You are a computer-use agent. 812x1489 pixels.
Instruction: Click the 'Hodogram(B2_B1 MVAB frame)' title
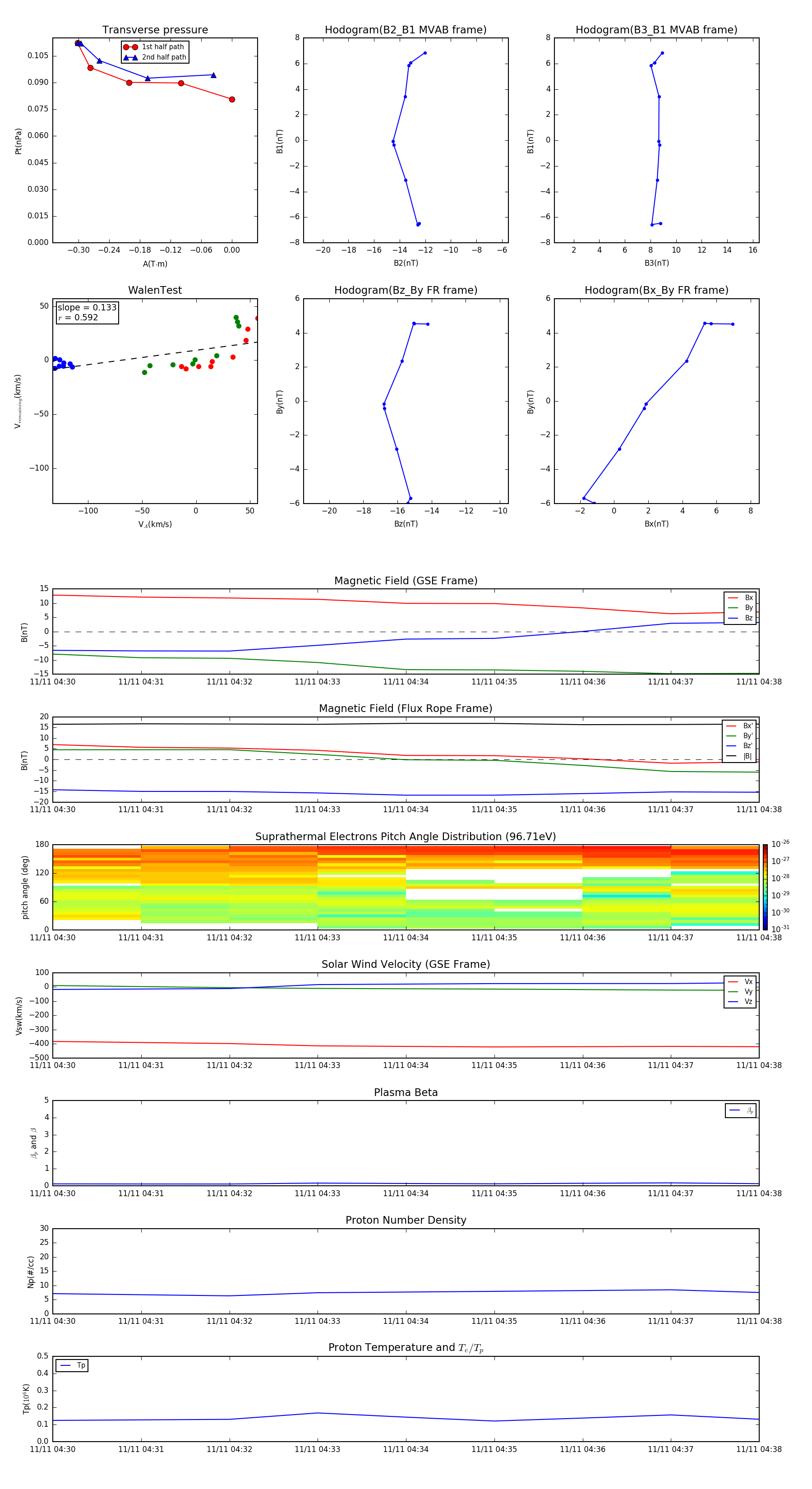tap(406, 30)
